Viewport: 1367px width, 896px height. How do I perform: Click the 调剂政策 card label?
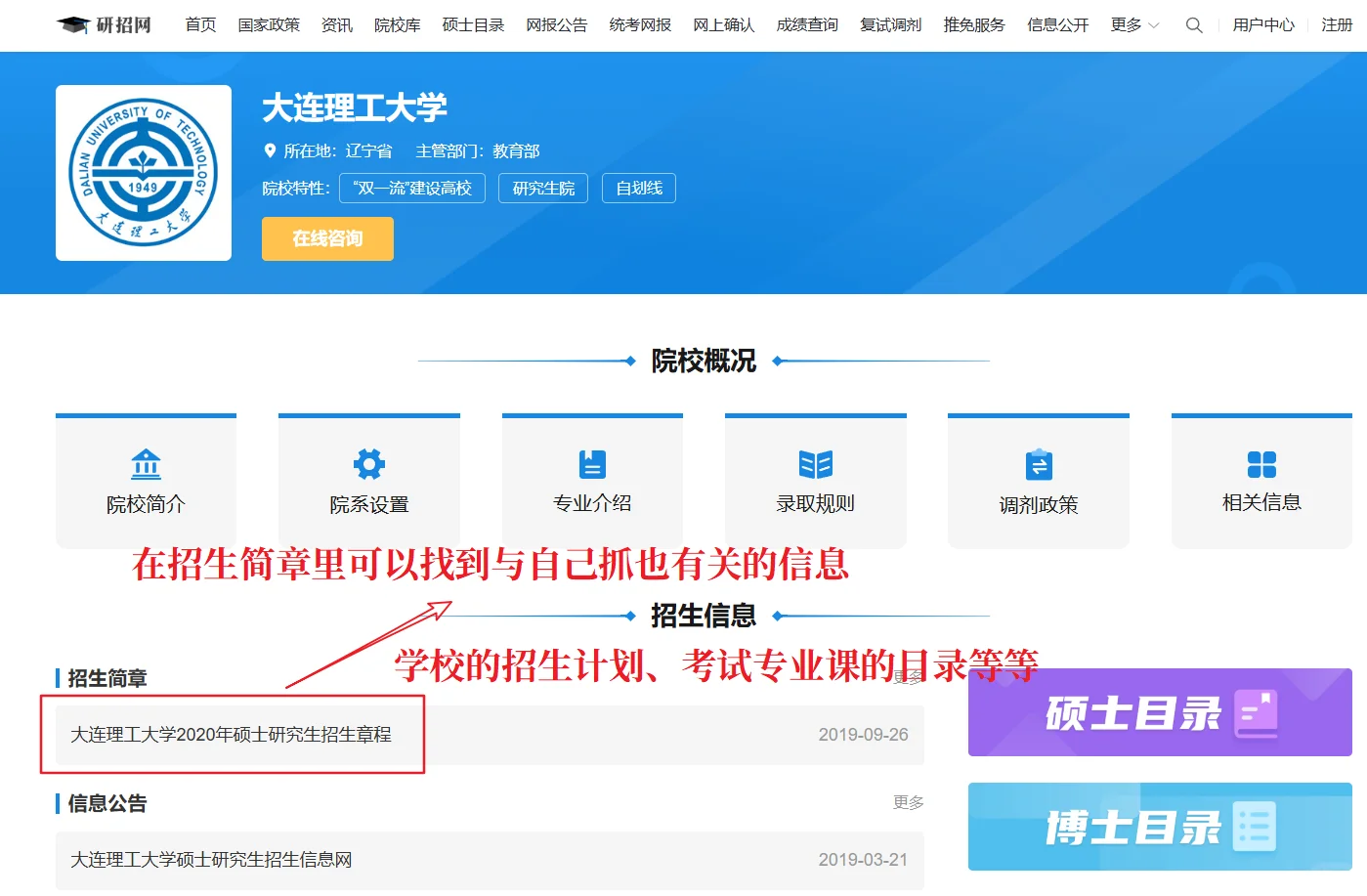point(1039,505)
